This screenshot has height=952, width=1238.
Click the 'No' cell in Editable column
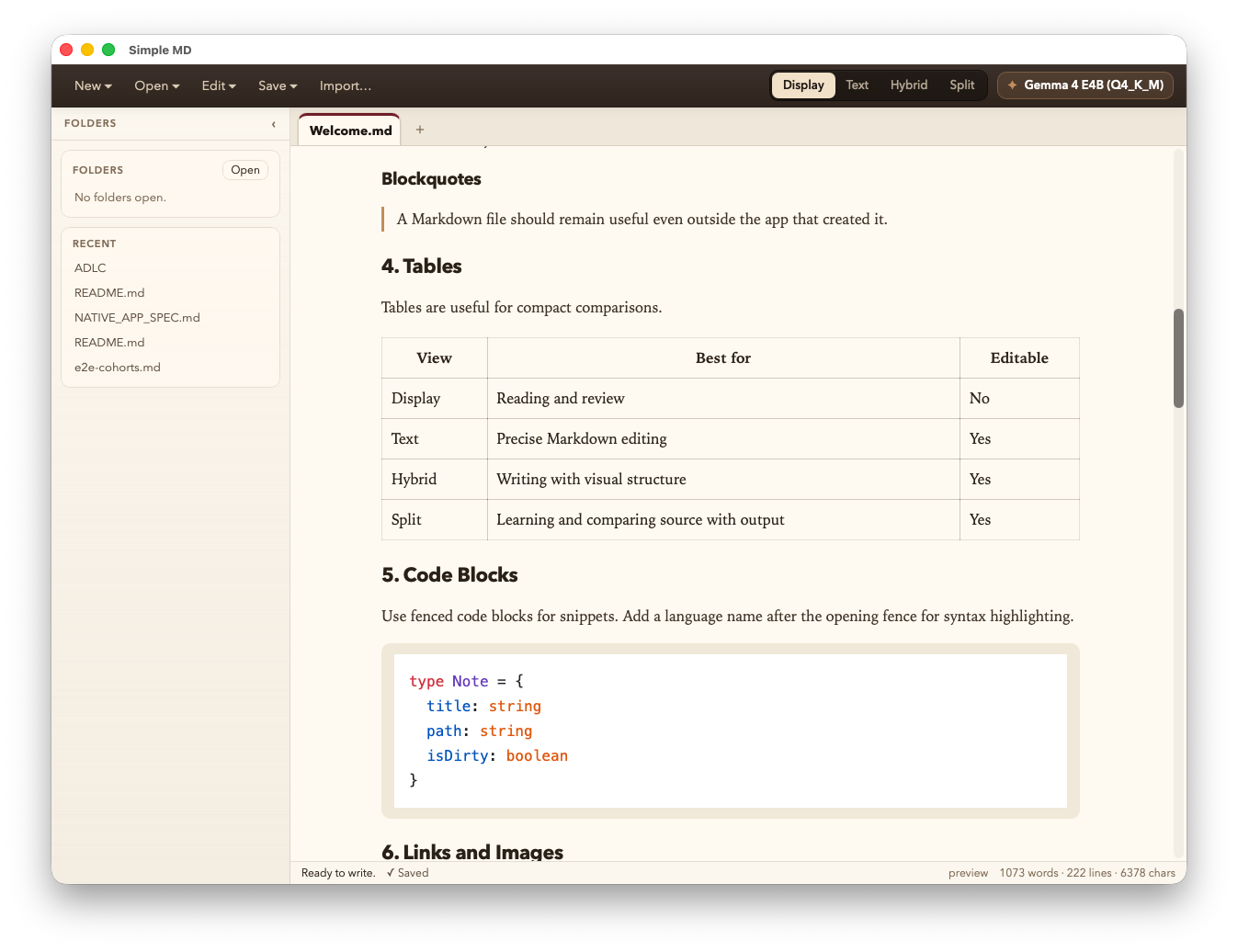1019,399
